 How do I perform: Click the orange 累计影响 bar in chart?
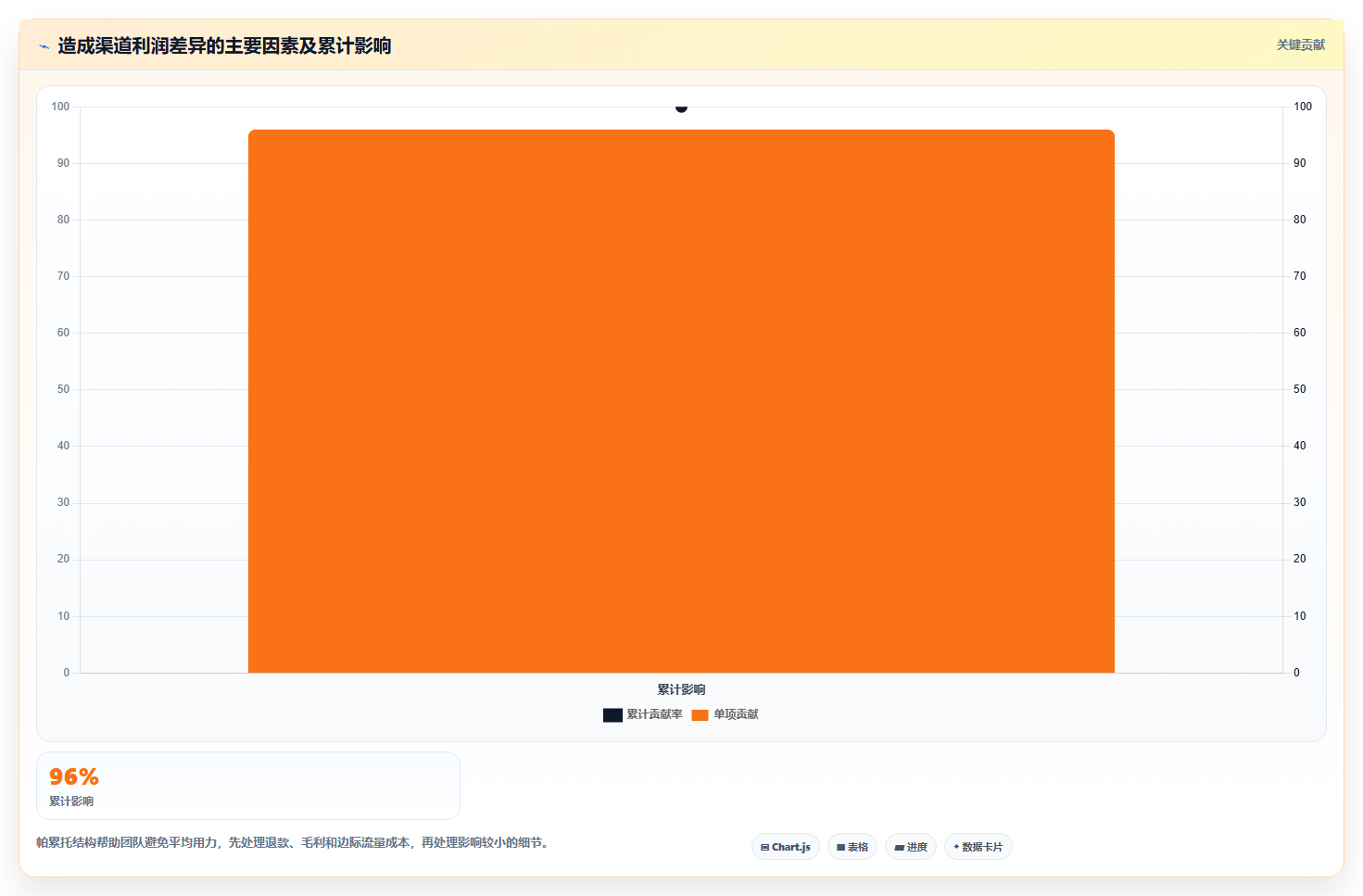[x=681, y=401]
